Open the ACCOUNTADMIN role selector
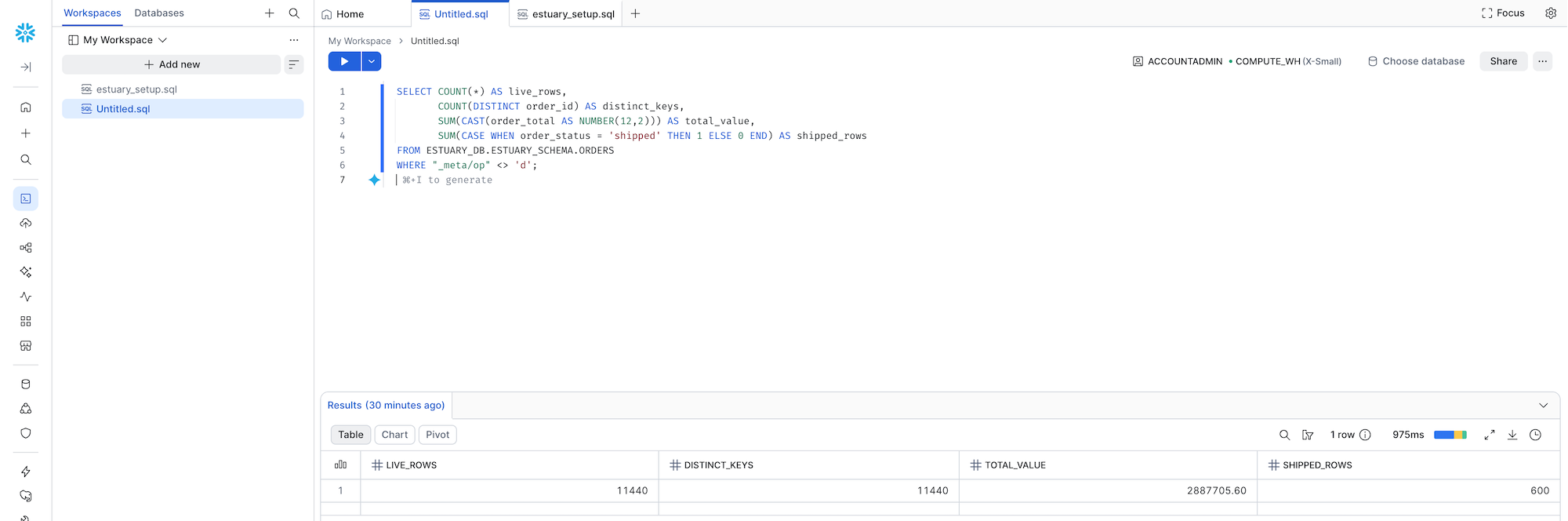This screenshot has height=521, width=1568. click(1177, 61)
